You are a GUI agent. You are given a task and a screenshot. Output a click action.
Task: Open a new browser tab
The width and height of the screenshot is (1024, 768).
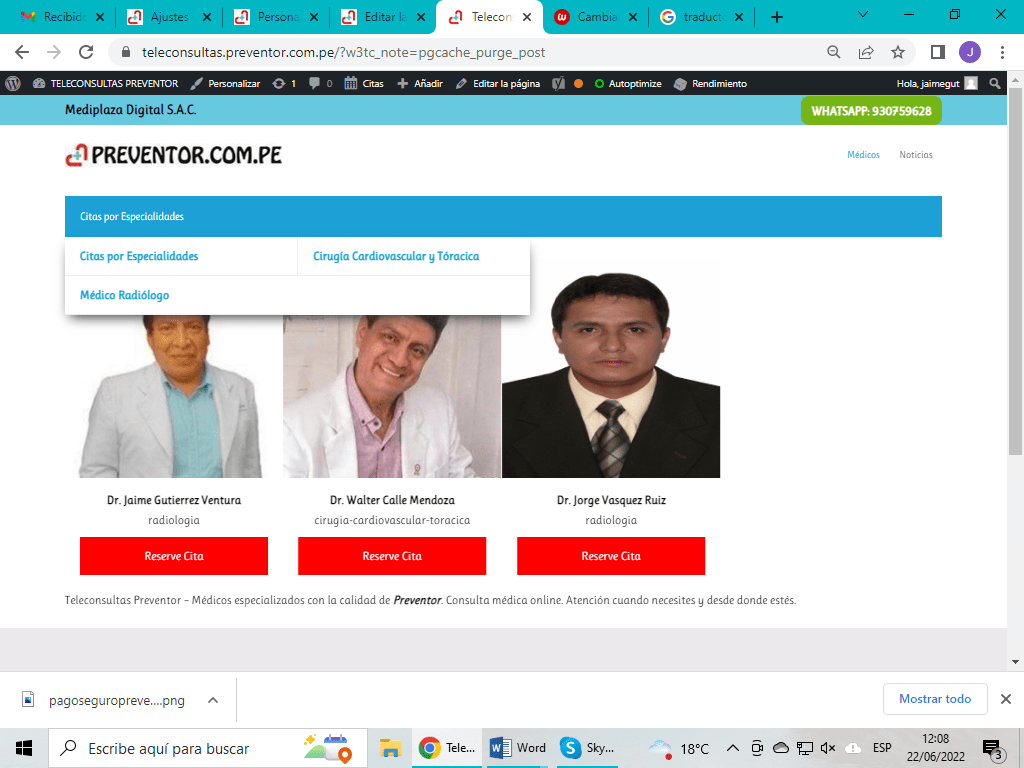(776, 17)
